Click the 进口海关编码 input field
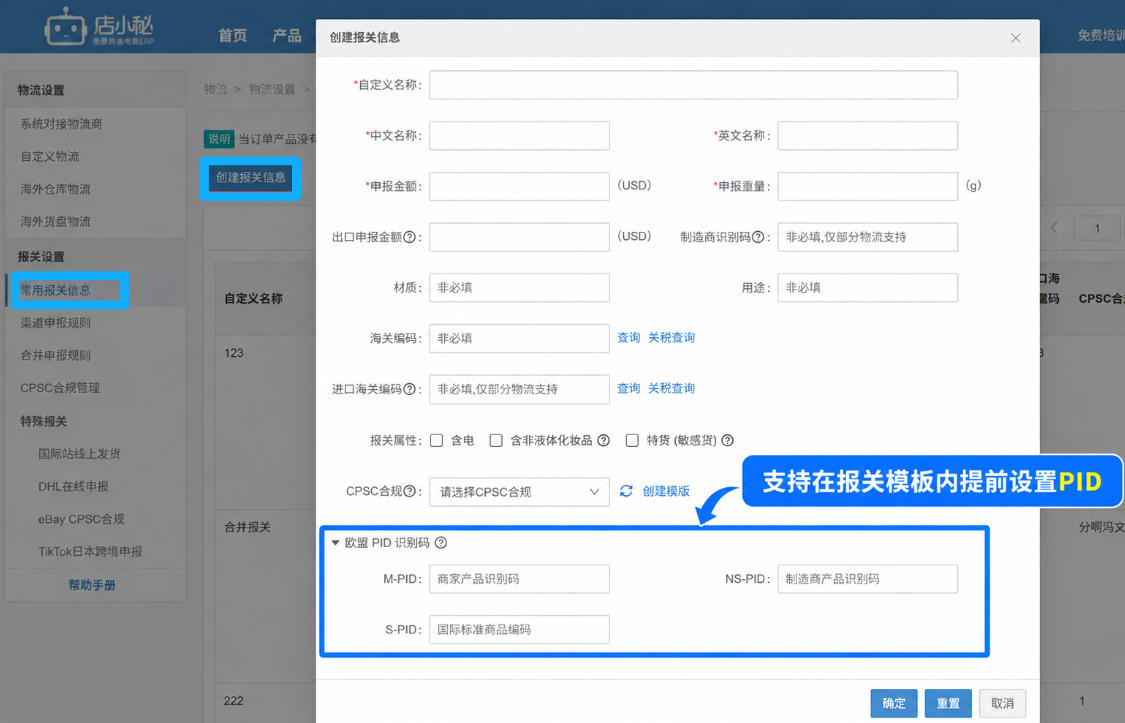This screenshot has height=723, width=1125. pos(519,389)
